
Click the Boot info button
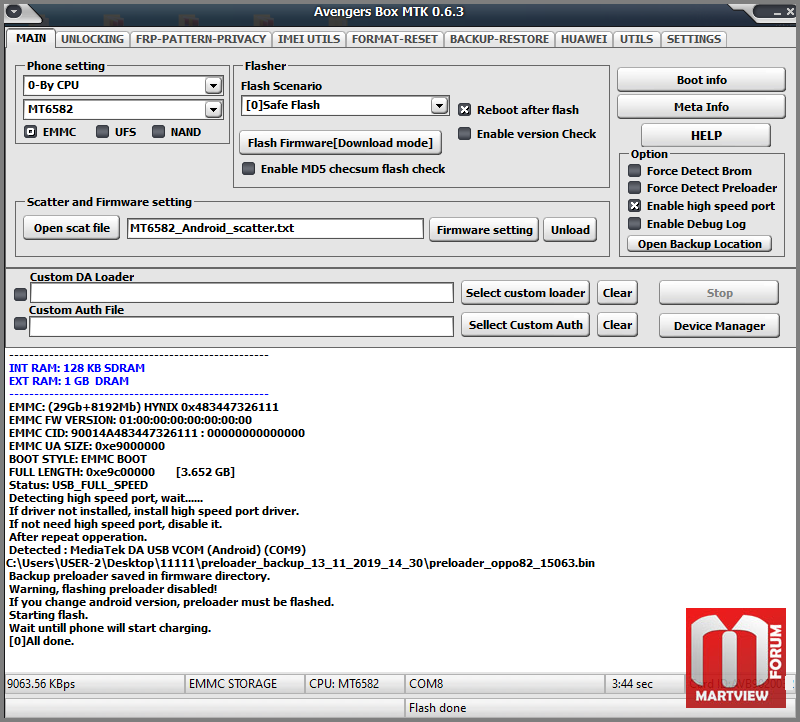coord(701,80)
